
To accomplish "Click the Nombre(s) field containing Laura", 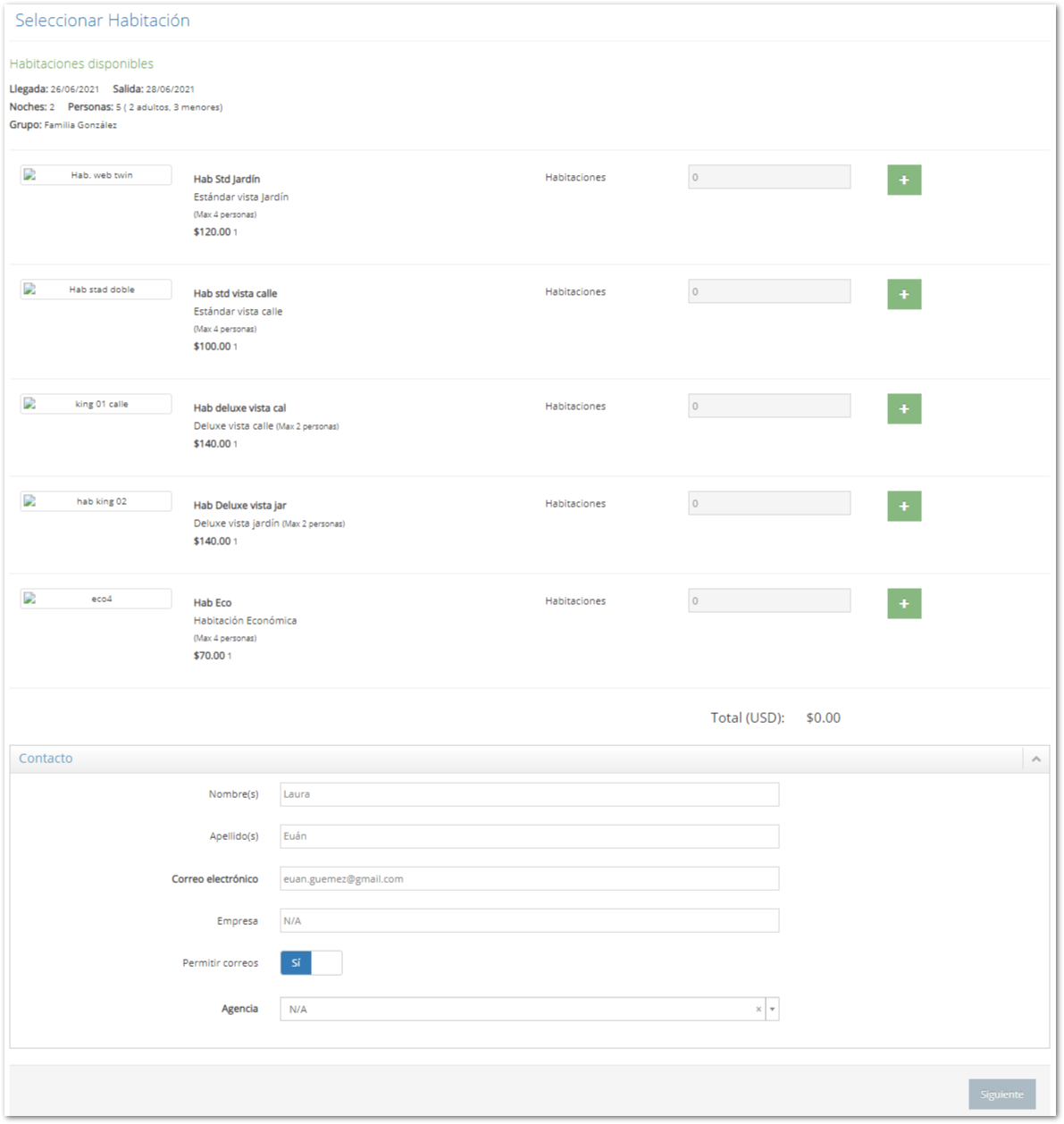I will (x=529, y=794).
